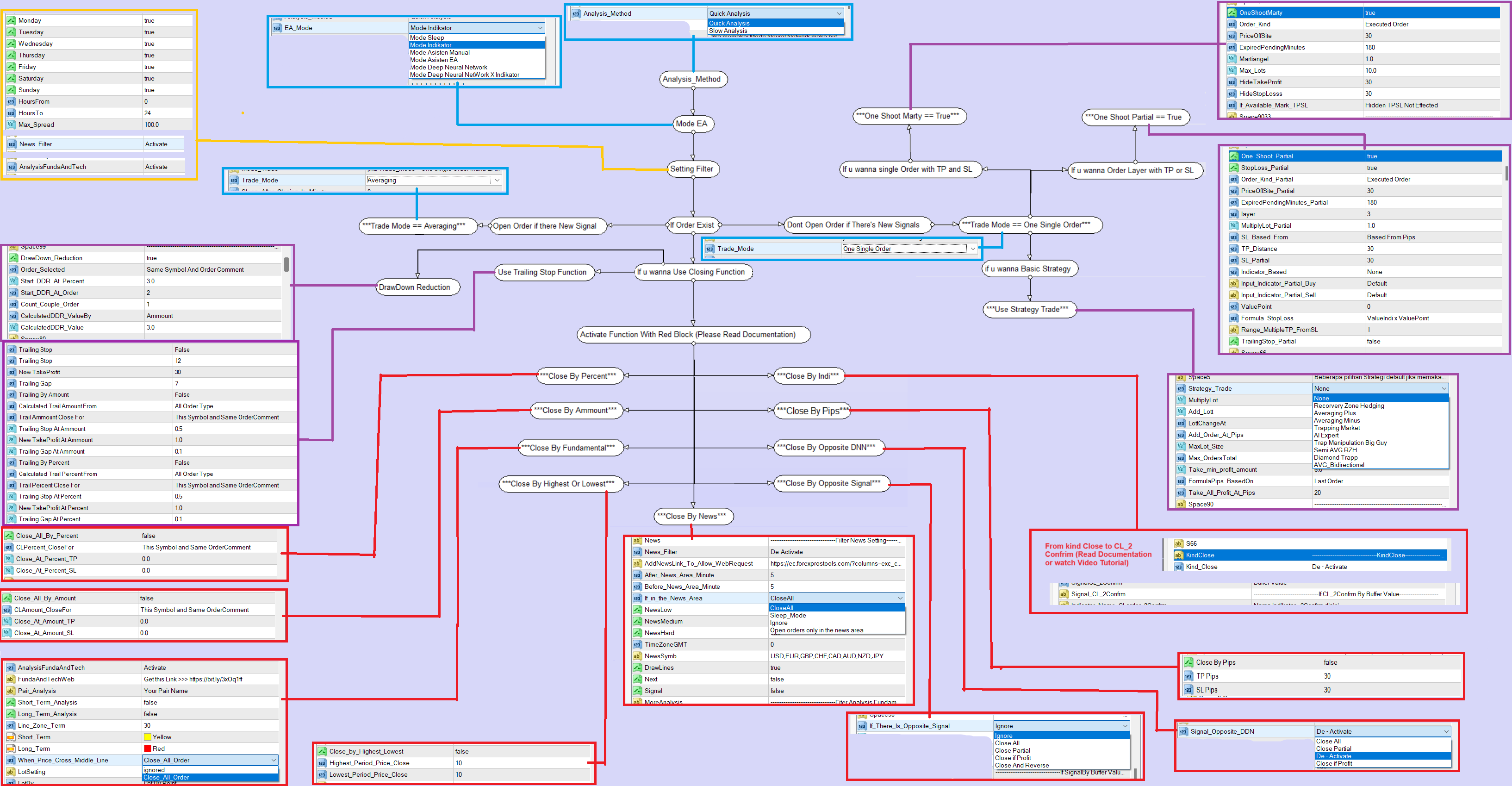Click the boolean icon beside Monday
Image resolution: width=1512 pixels, height=786 pixels.
point(11,20)
